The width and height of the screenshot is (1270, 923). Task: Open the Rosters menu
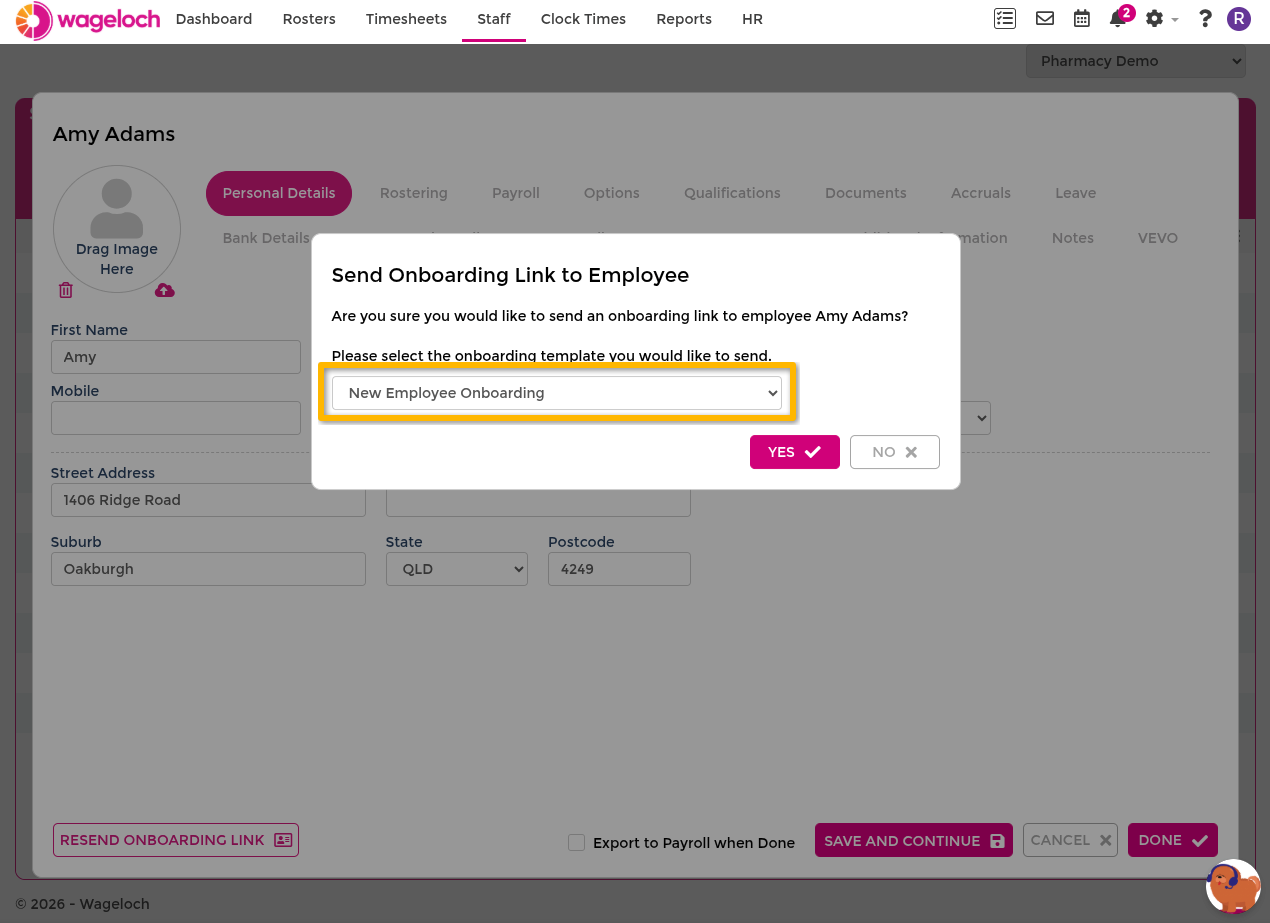click(309, 19)
